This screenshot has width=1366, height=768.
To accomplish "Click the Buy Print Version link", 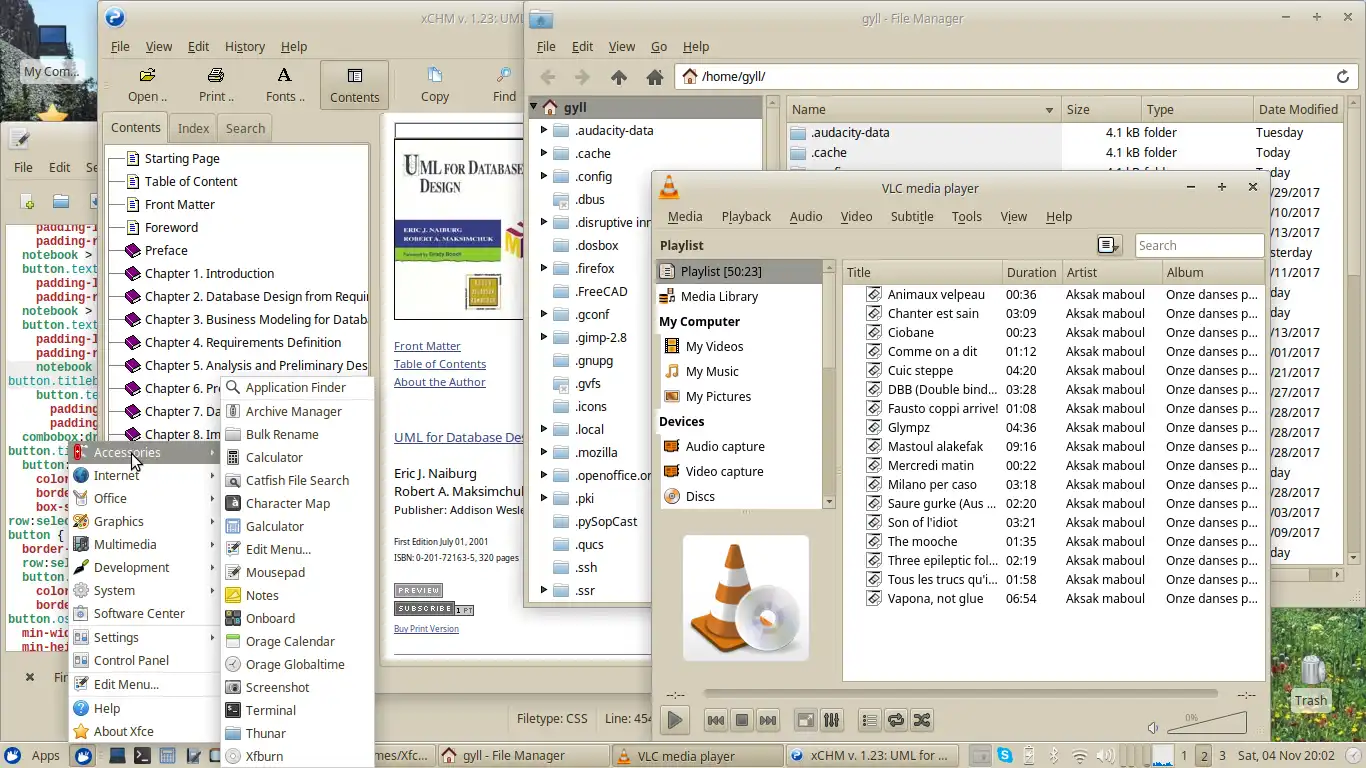I will click(x=426, y=629).
